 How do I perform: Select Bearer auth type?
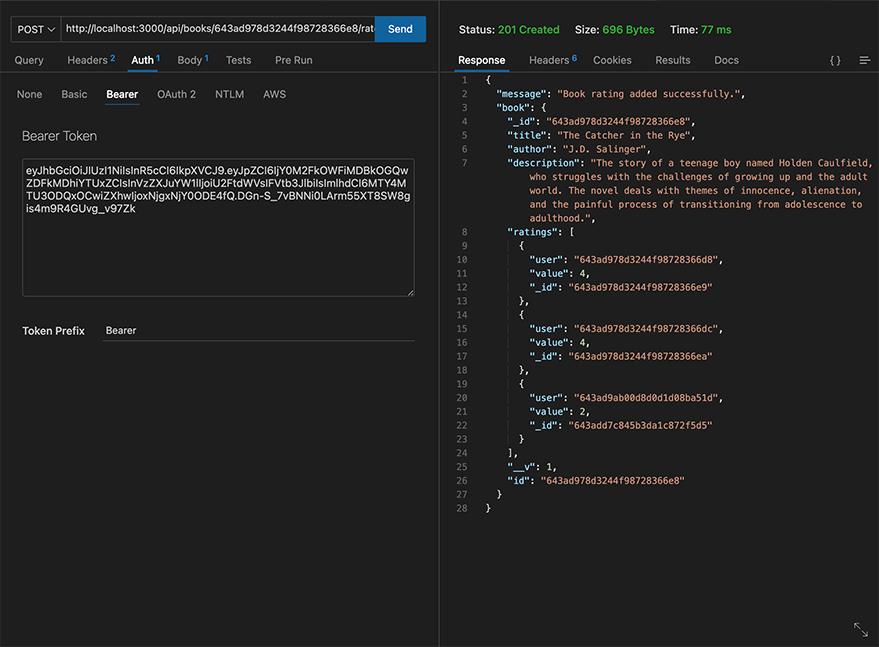pyautogui.click(x=122, y=94)
